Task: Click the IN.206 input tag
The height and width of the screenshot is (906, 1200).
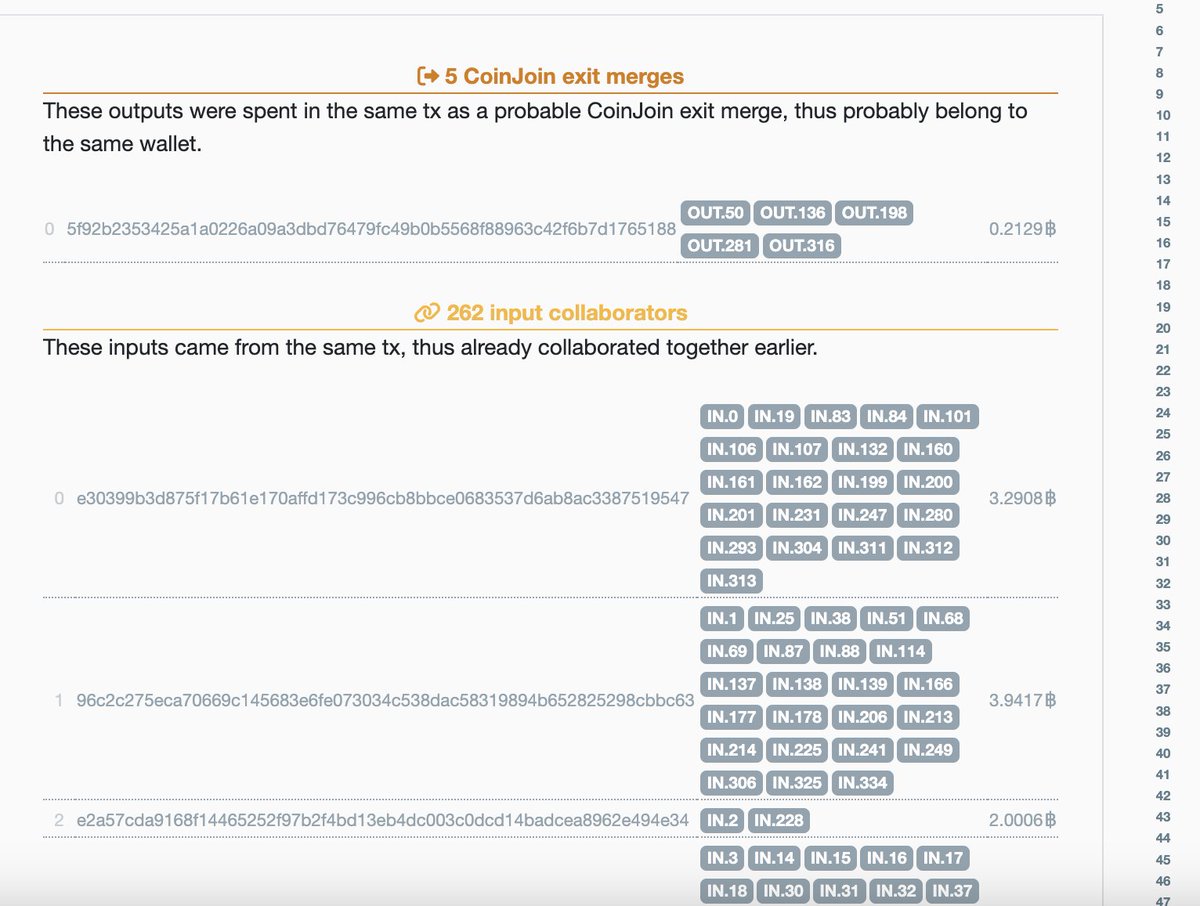Action: click(862, 718)
